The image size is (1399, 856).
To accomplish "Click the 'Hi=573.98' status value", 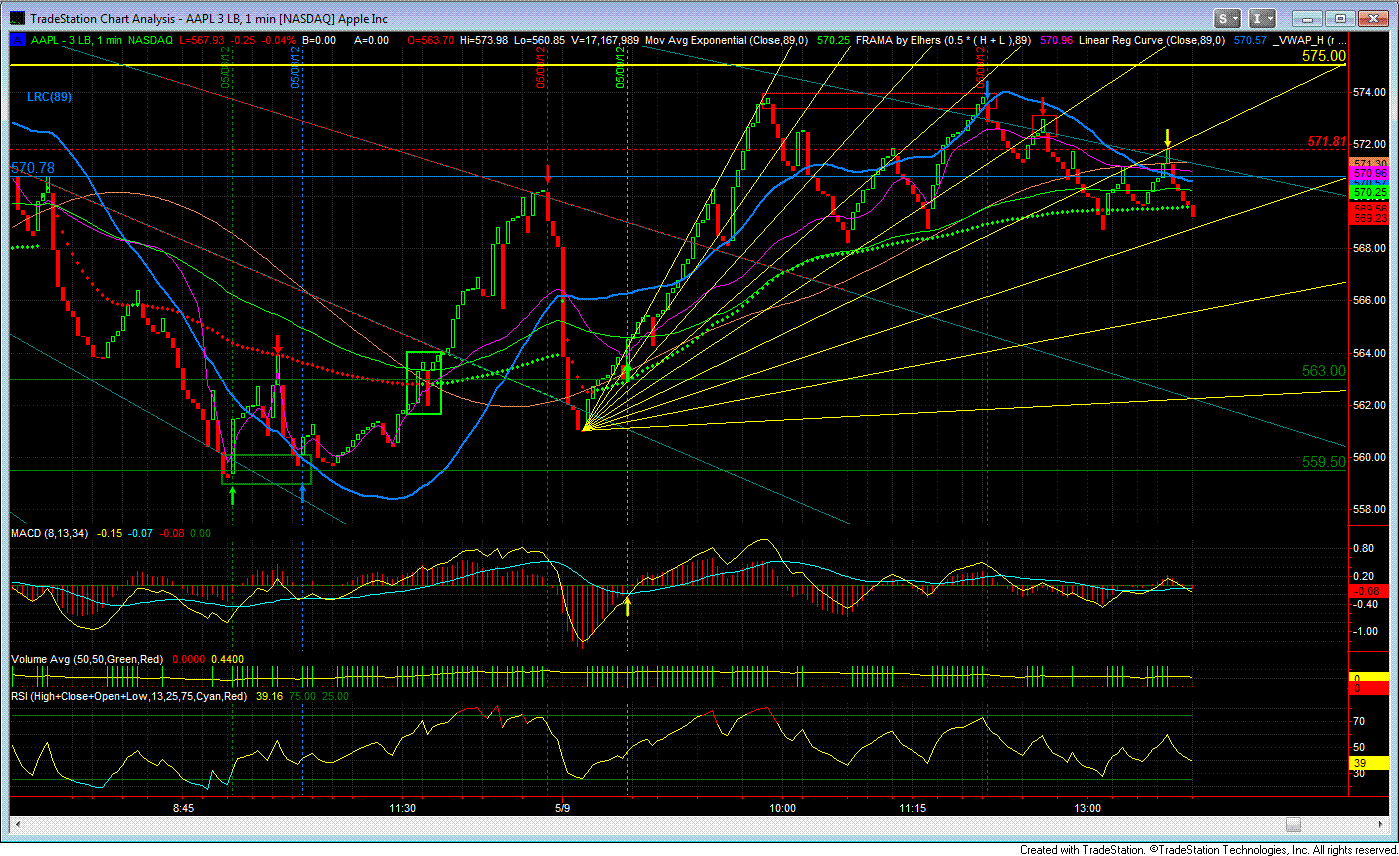I will pyautogui.click(x=484, y=40).
